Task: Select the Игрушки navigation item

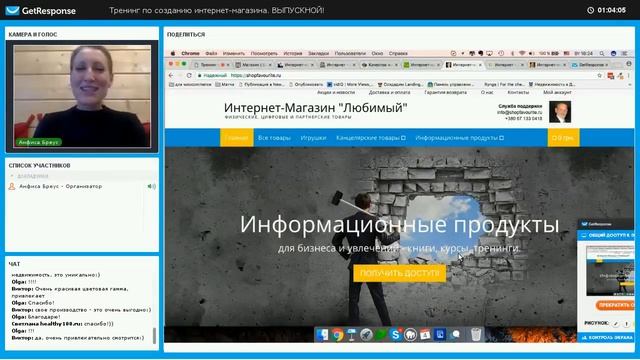Action: coord(313,138)
